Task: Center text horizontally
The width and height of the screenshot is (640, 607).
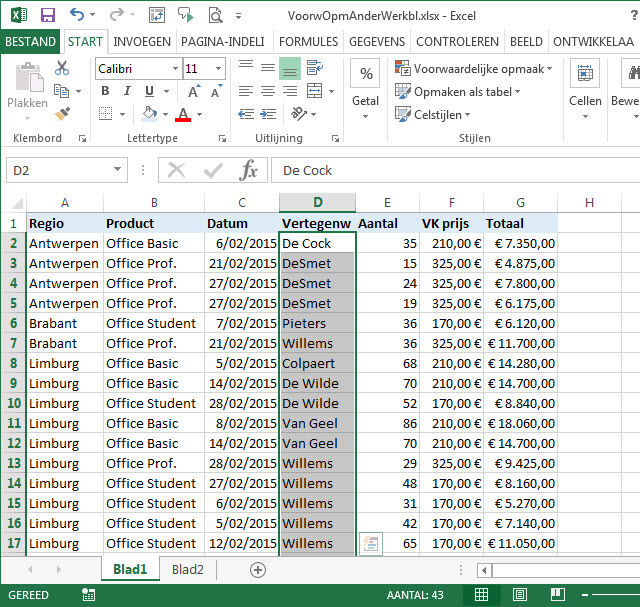Action: coord(268,91)
